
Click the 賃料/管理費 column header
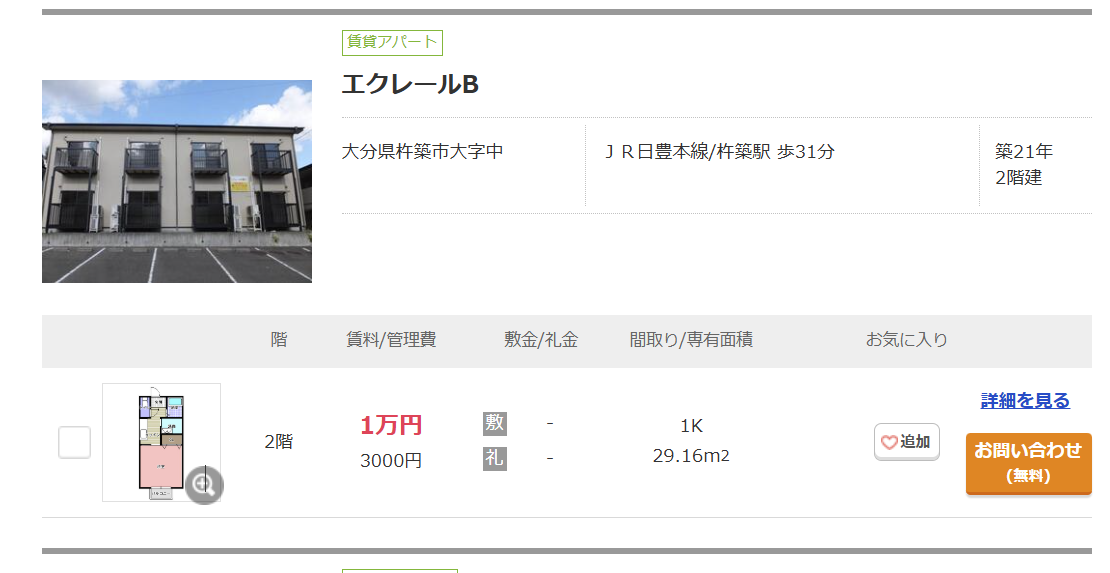point(391,340)
